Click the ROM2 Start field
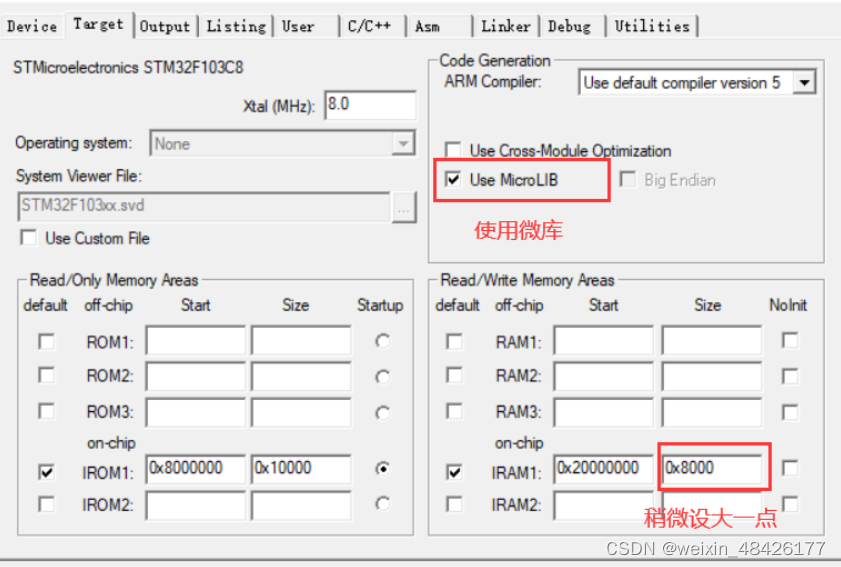Viewport: 841px width, 567px height. 195,376
